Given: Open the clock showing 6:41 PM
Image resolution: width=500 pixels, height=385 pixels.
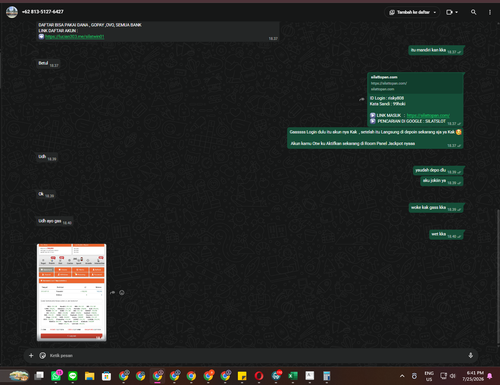Looking at the screenshot, I should coord(473,376).
